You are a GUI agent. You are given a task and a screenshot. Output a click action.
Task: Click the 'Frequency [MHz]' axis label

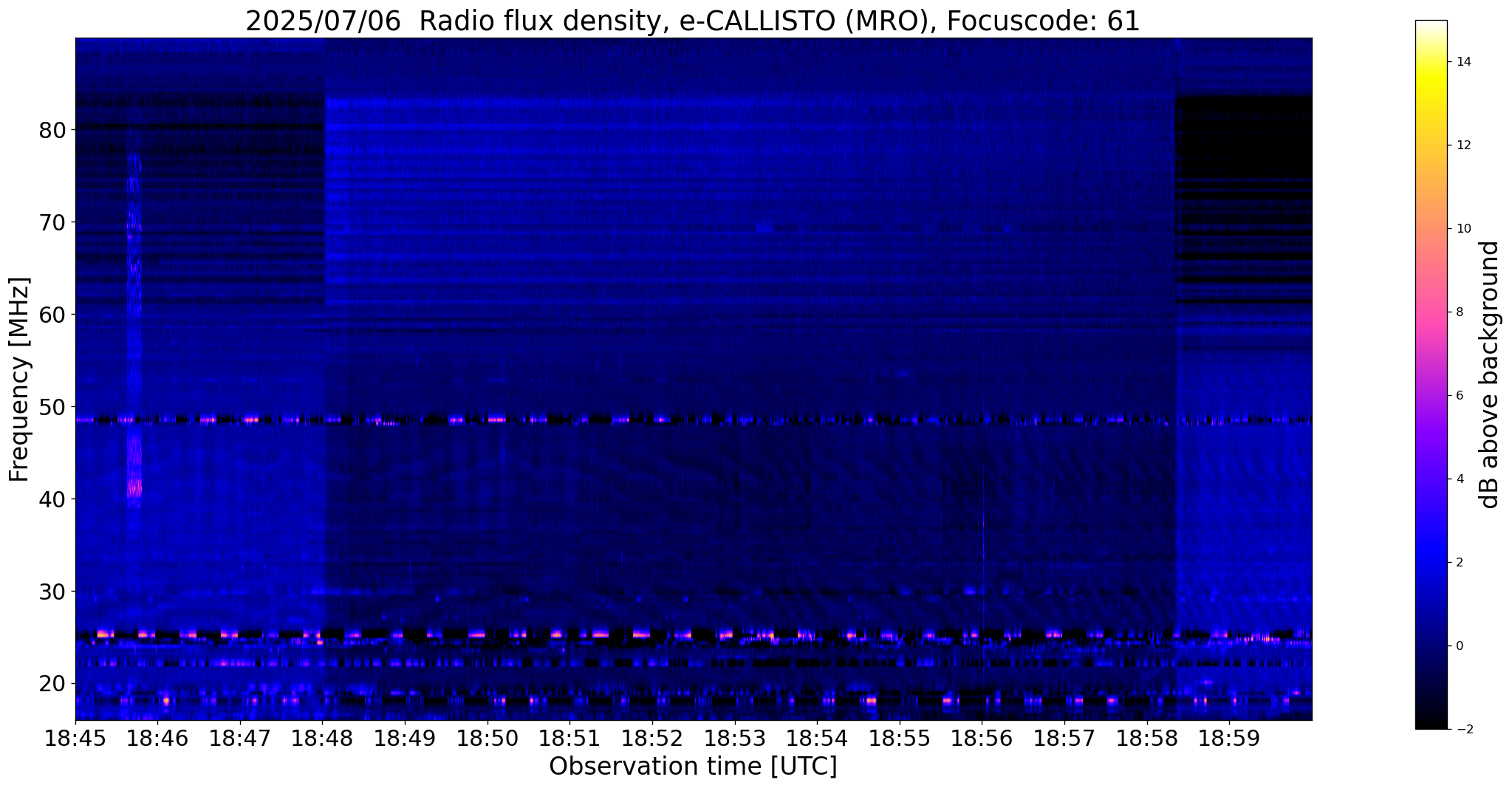pos(20,380)
